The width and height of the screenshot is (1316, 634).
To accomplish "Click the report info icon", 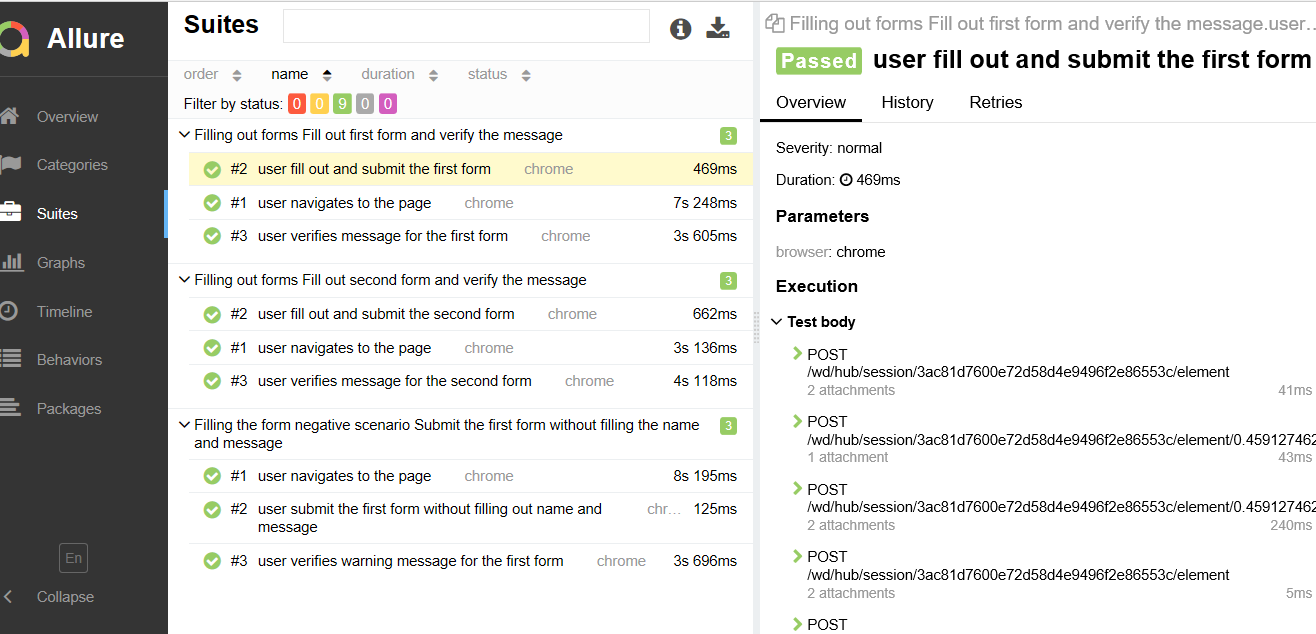I will coord(681,28).
